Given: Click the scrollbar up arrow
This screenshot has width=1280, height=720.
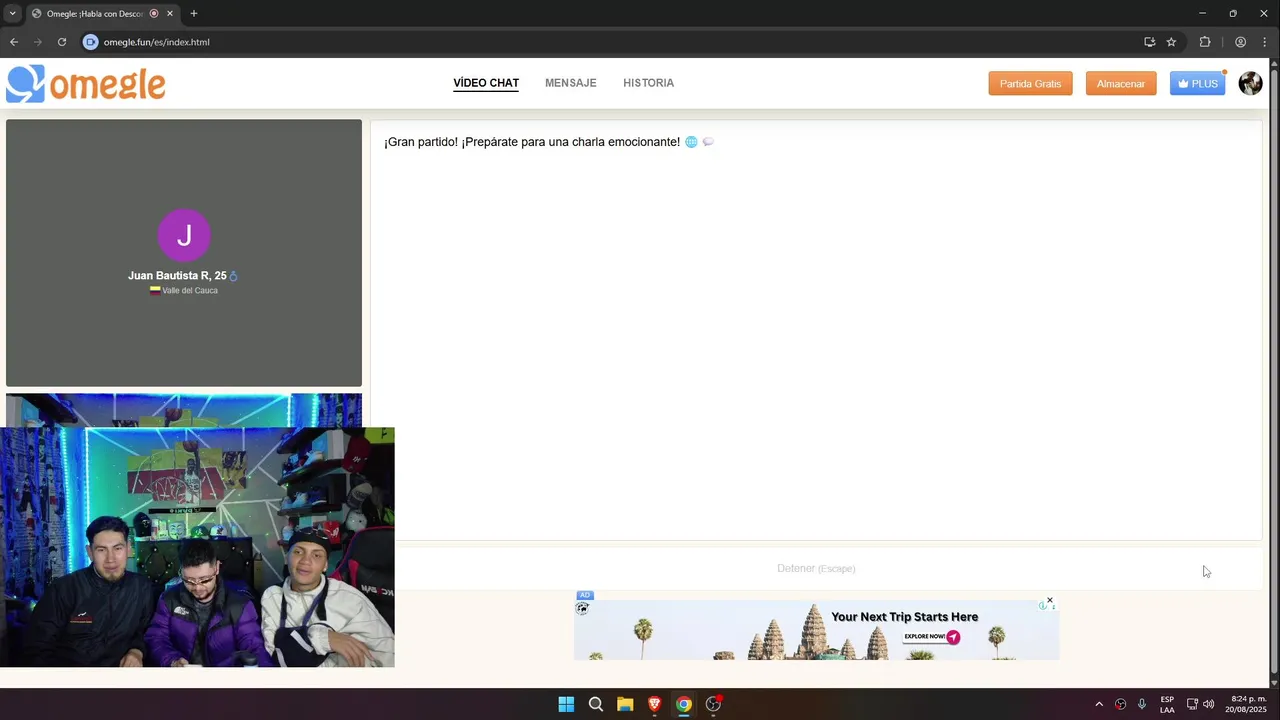Looking at the screenshot, I should [1274, 63].
